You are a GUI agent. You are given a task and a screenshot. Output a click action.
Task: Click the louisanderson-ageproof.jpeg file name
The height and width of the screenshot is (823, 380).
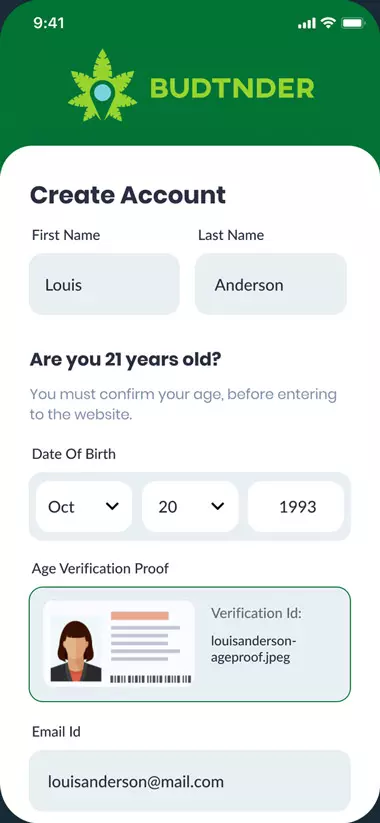(x=254, y=649)
